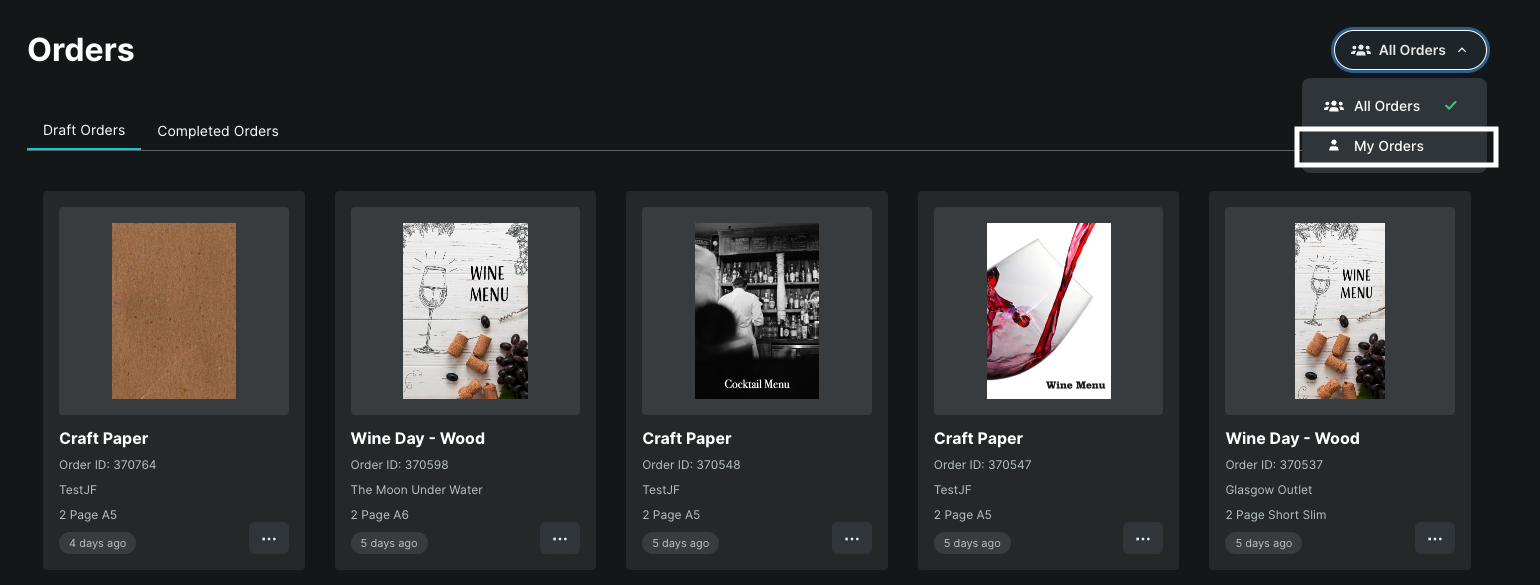
Task: Open the Cocktail Menu cover thumbnail
Action: tap(757, 311)
